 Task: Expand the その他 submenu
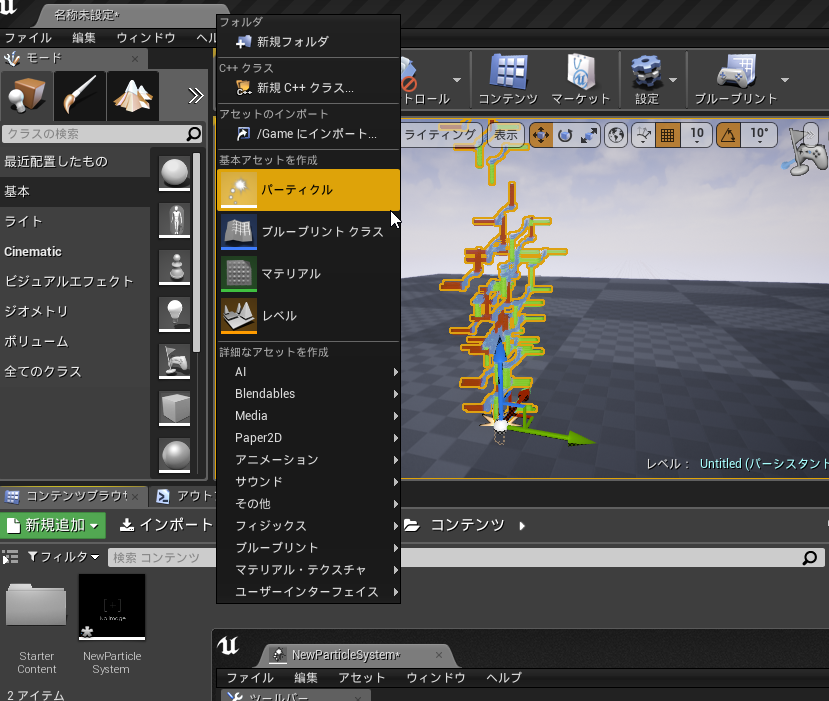[308, 504]
